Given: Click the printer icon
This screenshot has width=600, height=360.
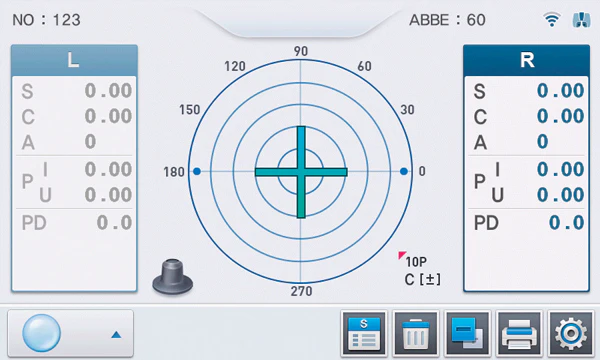Looking at the screenshot, I should click(519, 333).
